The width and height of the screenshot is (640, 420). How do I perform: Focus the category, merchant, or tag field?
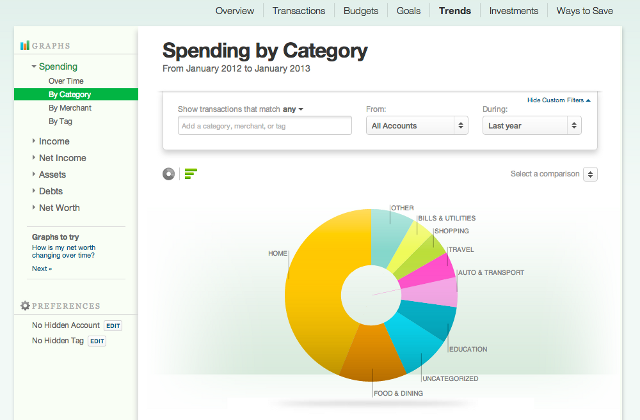264,126
